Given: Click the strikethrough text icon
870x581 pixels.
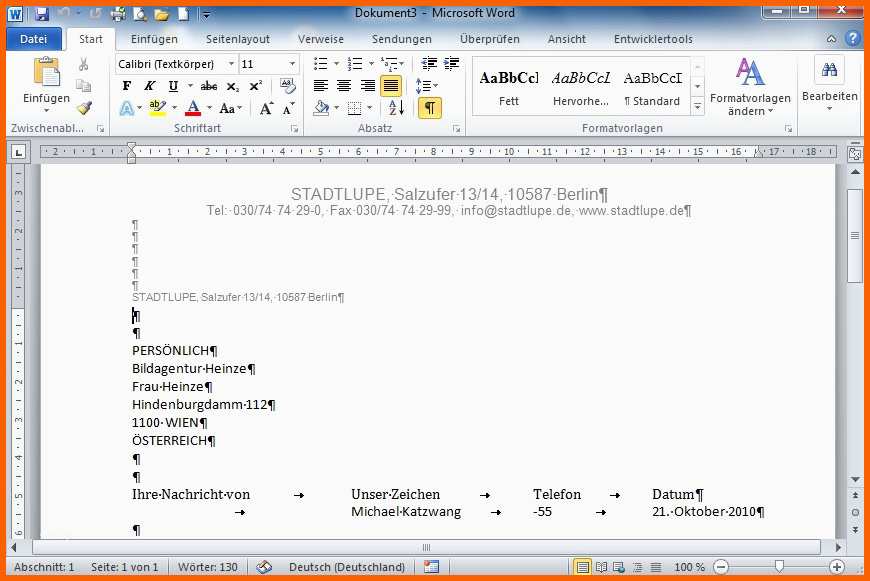Looking at the screenshot, I should pos(209,86).
